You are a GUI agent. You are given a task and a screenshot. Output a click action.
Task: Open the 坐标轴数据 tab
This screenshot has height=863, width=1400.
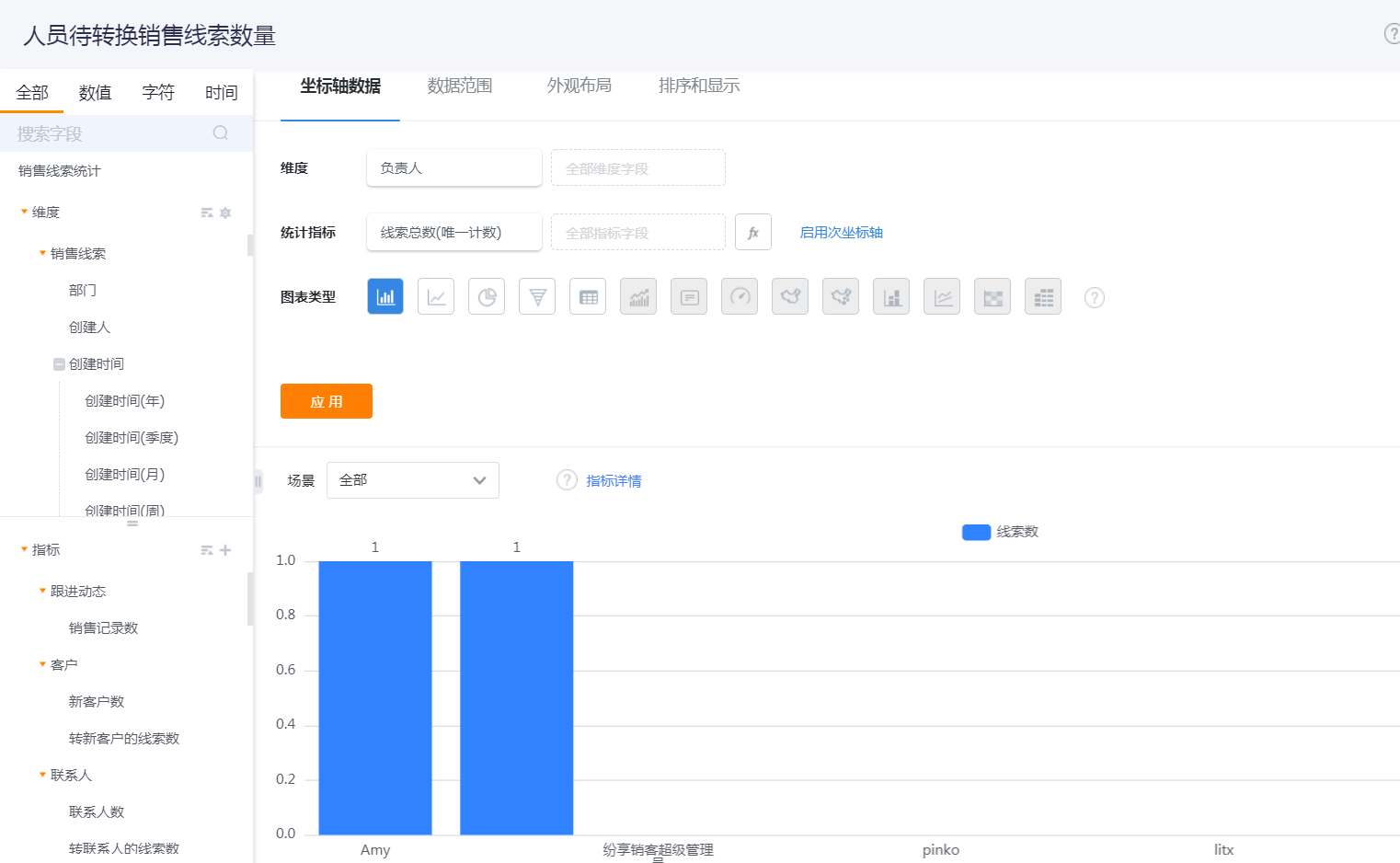tap(340, 86)
